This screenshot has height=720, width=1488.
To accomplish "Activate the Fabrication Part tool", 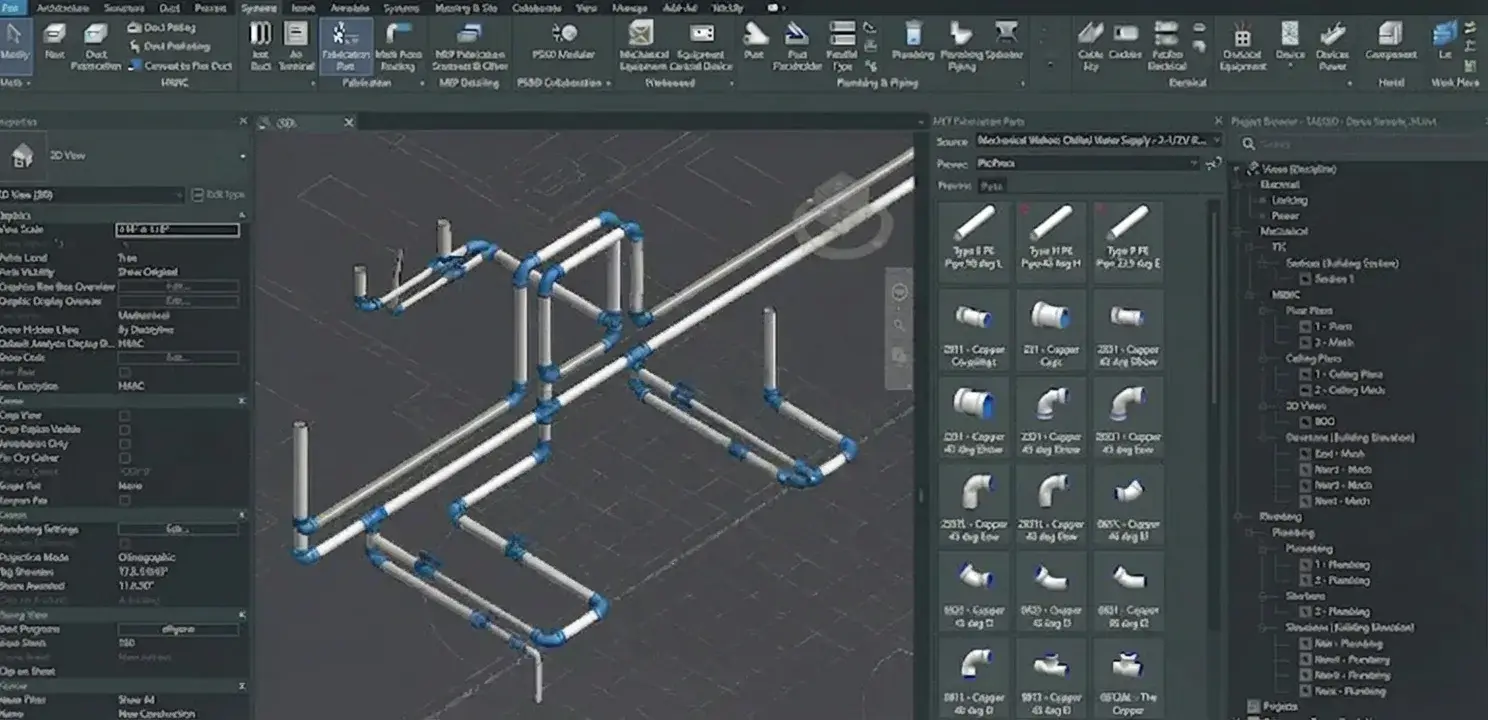I will [x=345, y=46].
